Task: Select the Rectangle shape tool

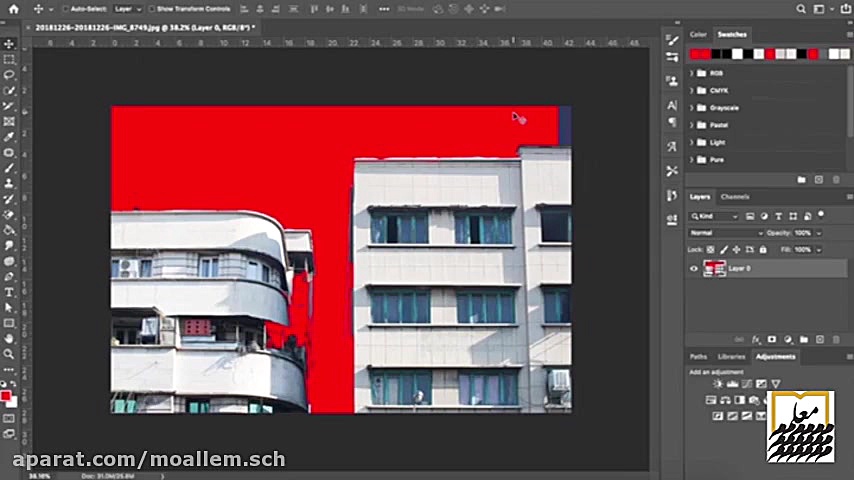Action: [9, 323]
